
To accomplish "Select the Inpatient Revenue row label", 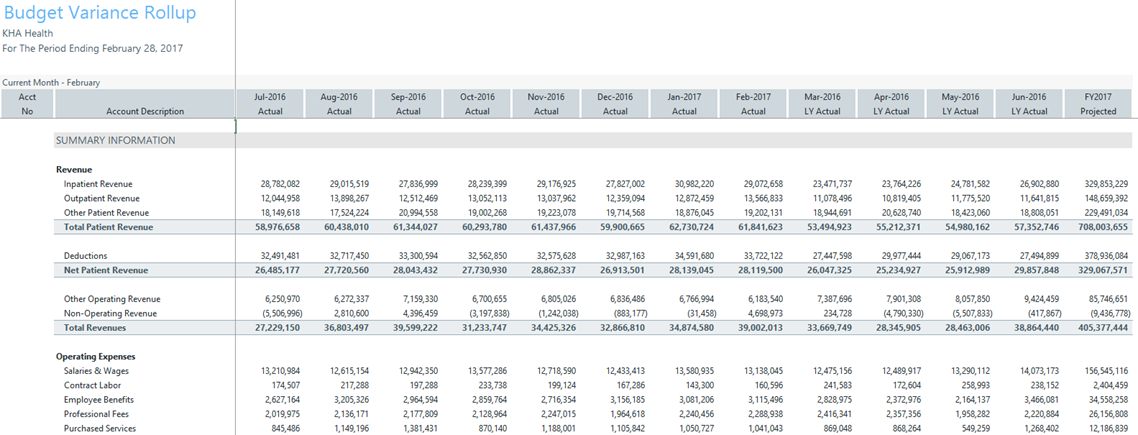I will (98, 185).
